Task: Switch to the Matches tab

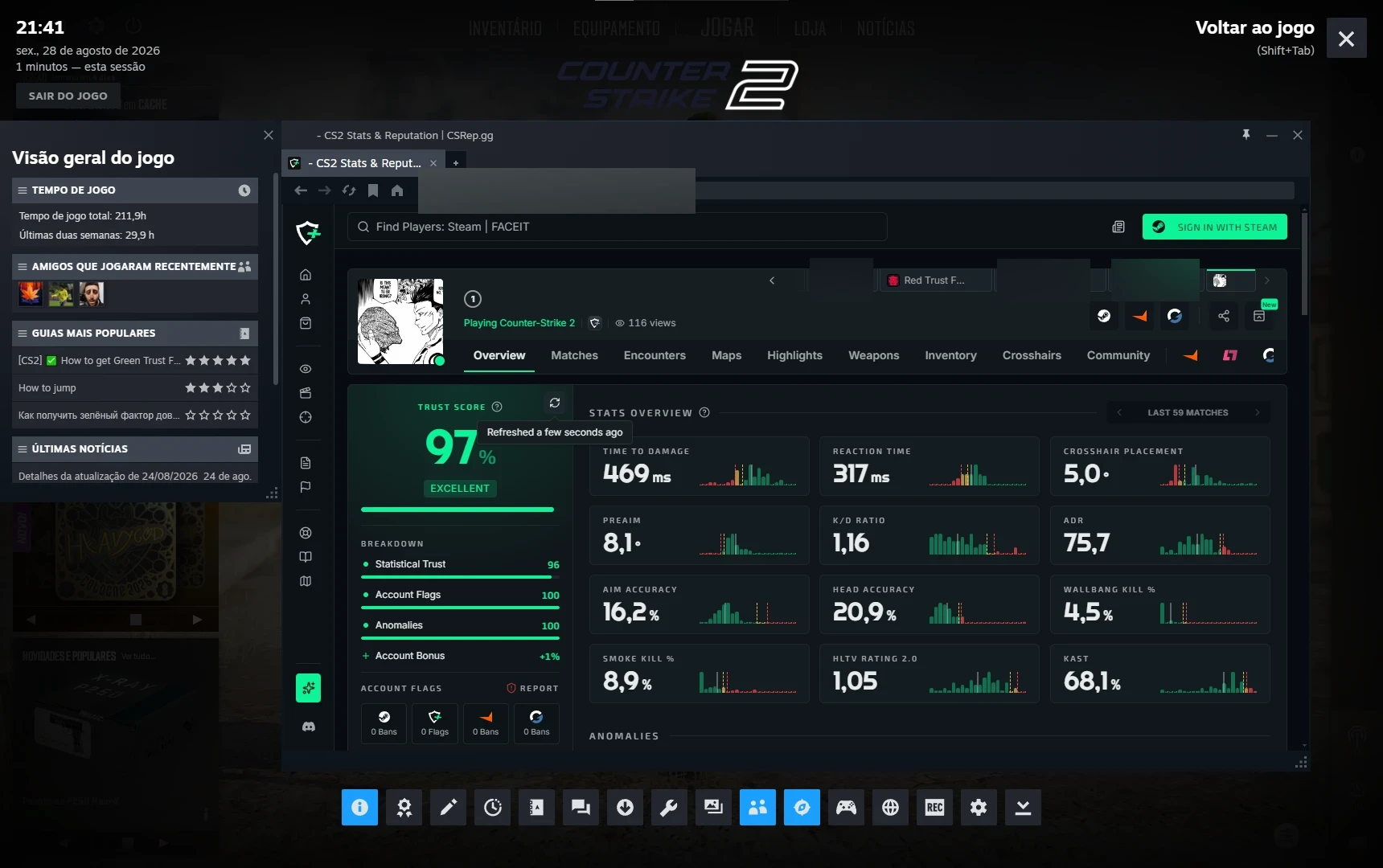Action: pos(574,355)
